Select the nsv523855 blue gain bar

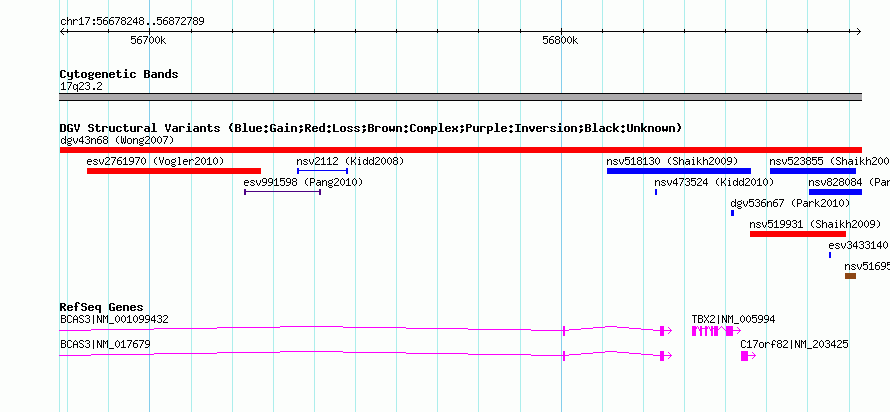tap(813, 171)
